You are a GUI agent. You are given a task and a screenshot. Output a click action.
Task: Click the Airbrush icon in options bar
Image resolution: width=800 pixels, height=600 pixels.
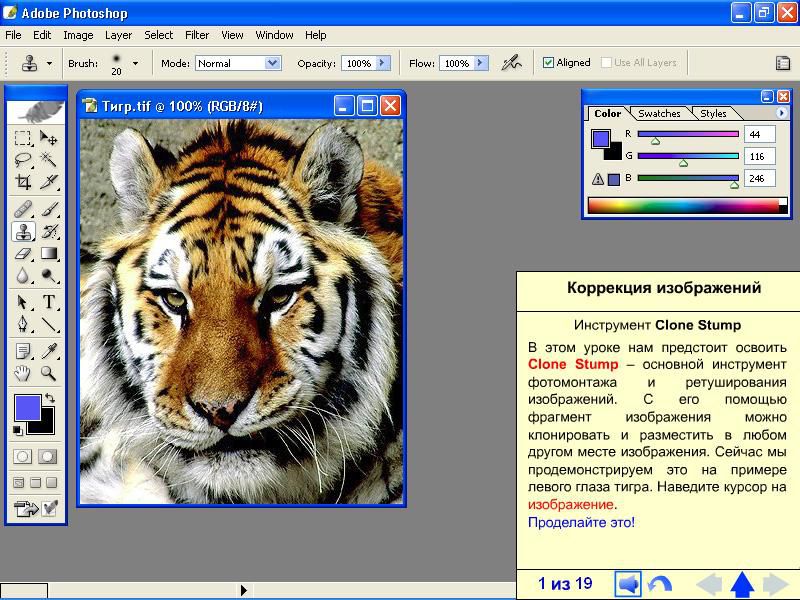tap(512, 63)
